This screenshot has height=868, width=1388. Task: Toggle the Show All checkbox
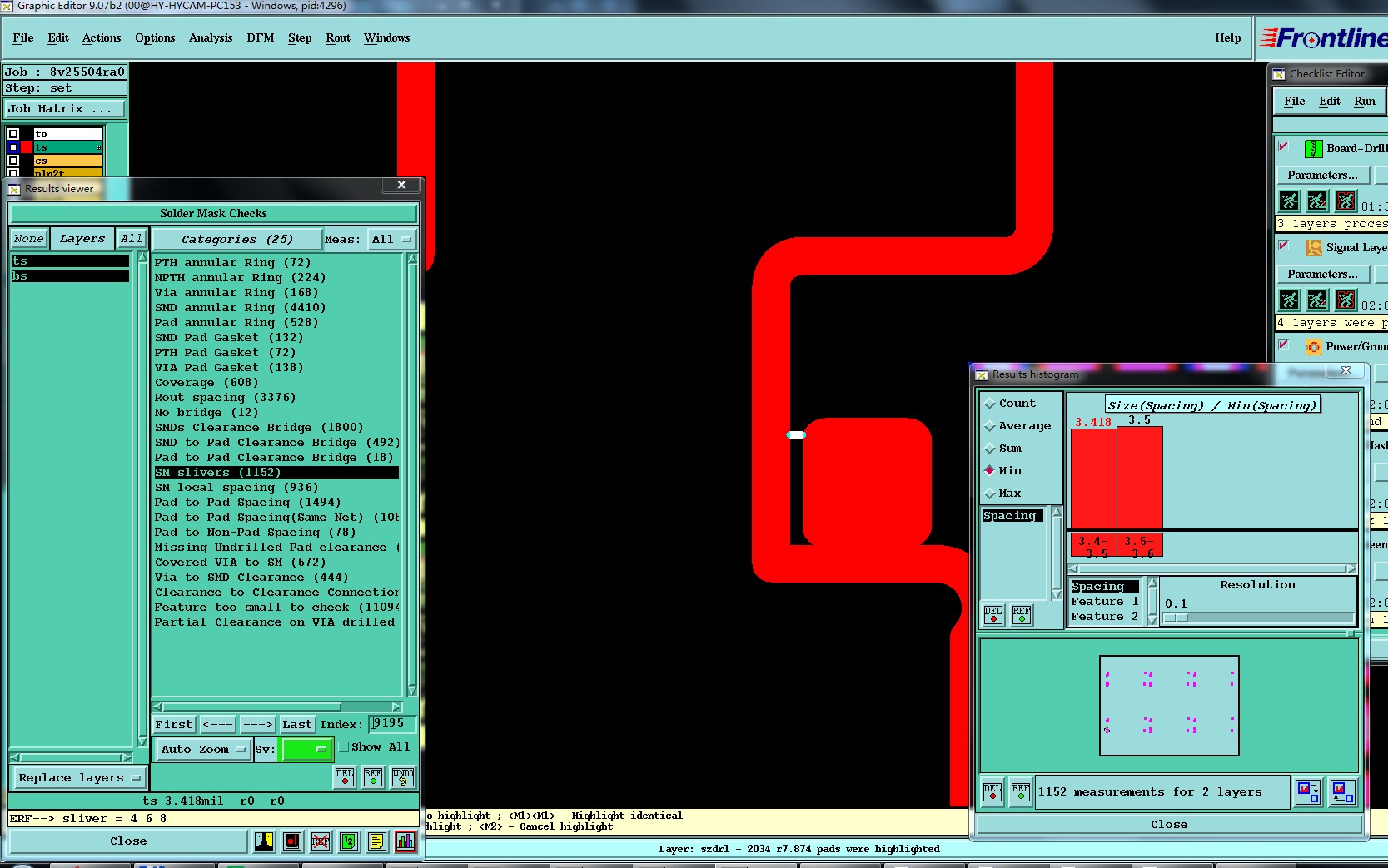pyautogui.click(x=343, y=747)
